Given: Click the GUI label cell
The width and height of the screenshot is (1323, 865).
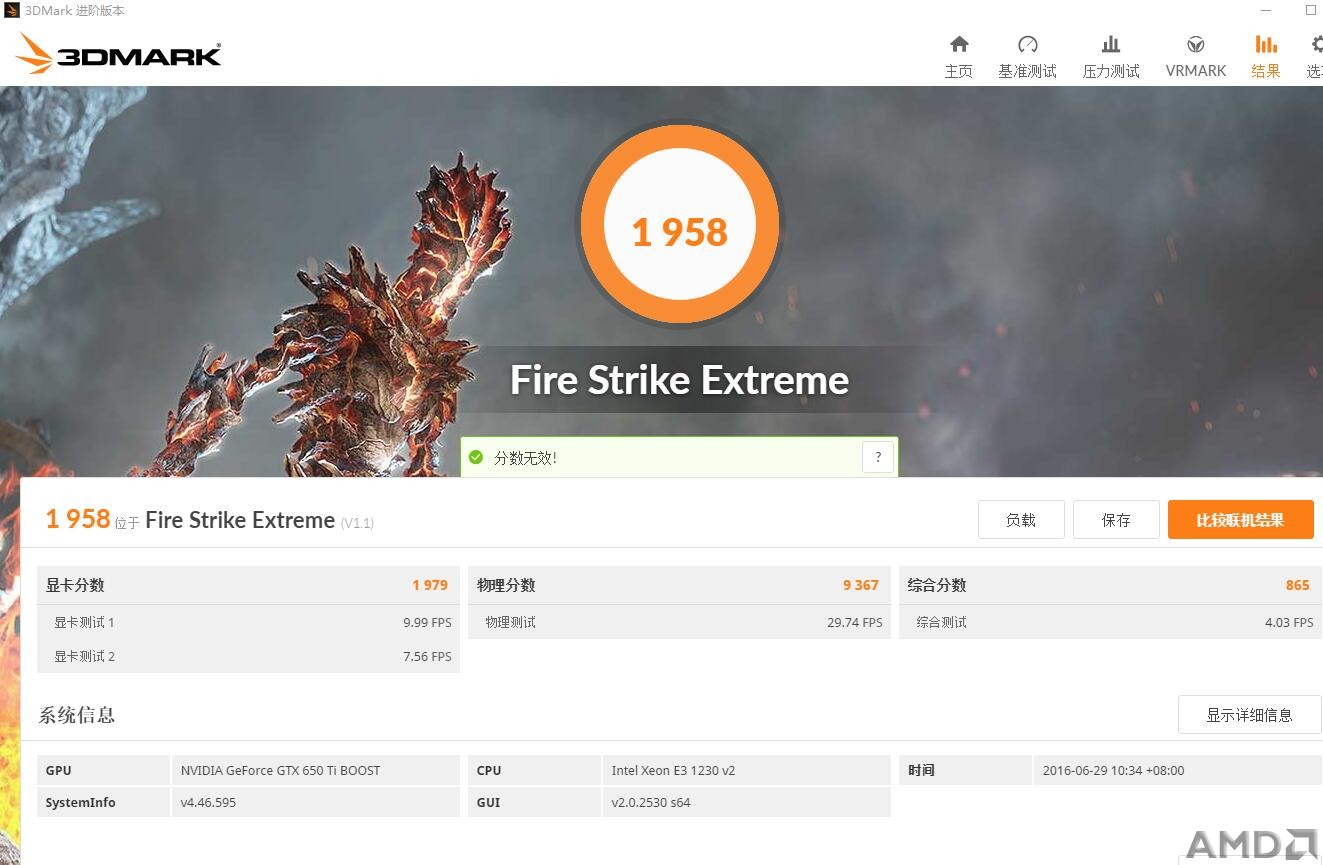Looking at the screenshot, I should [534, 802].
